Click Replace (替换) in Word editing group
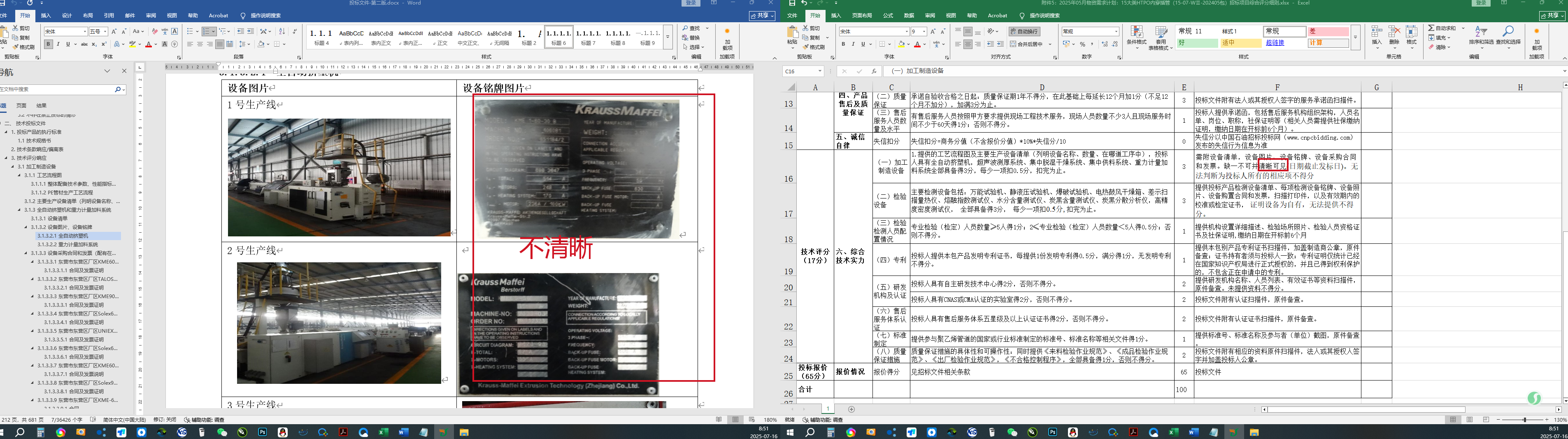 pyautogui.click(x=691, y=37)
